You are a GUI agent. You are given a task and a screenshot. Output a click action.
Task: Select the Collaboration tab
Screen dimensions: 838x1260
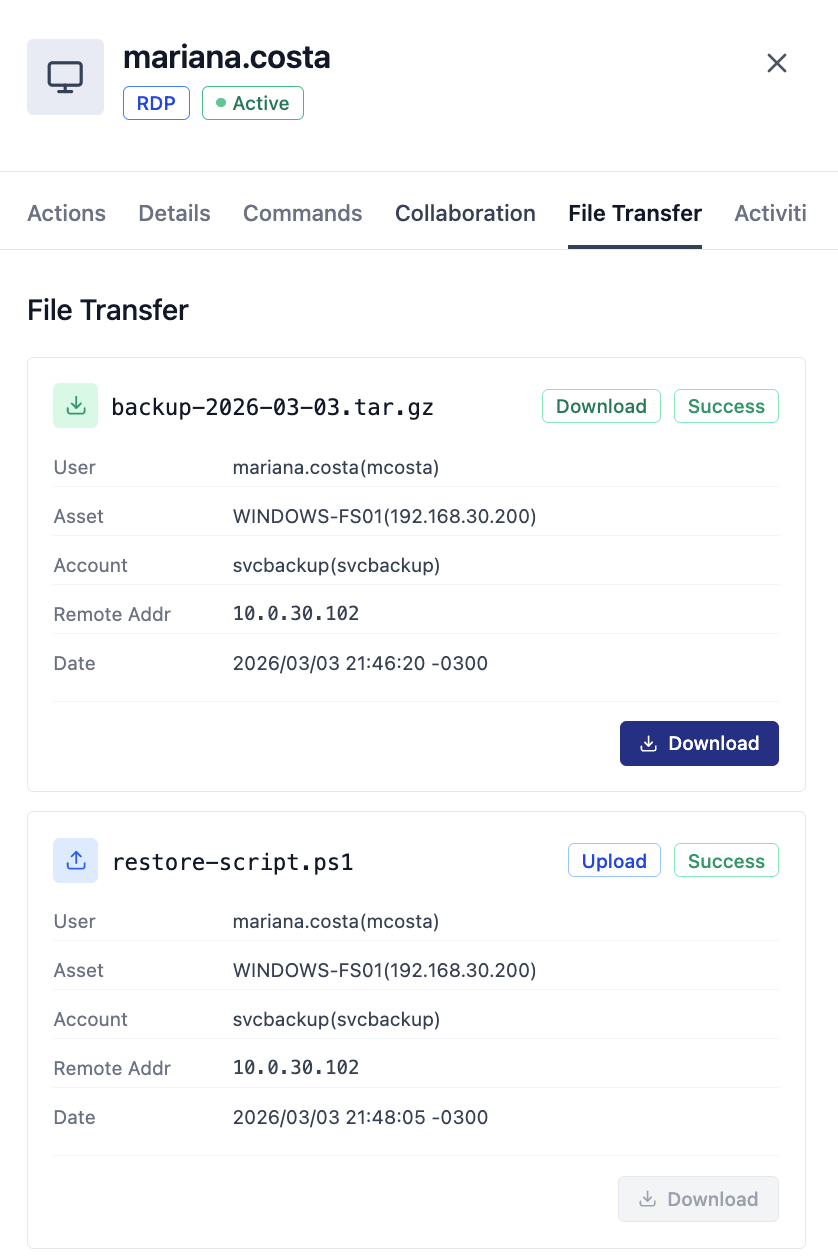click(x=465, y=213)
